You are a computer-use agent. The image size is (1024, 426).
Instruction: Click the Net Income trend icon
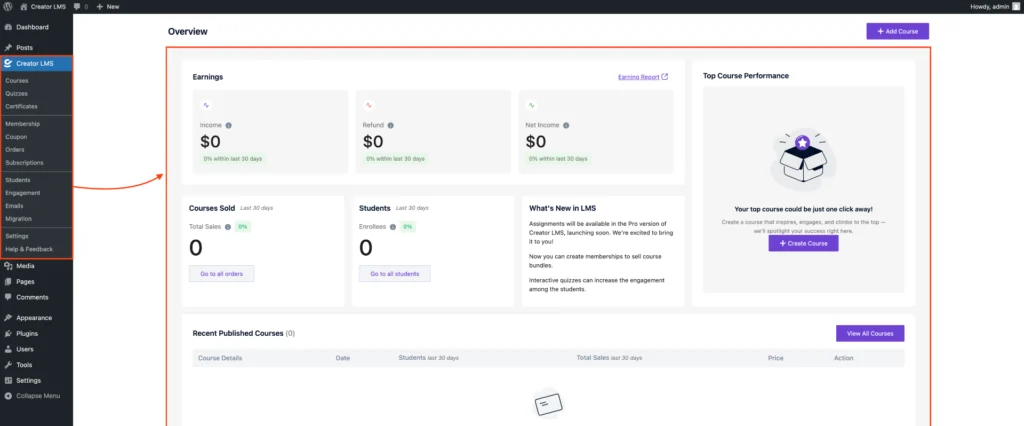point(532,105)
